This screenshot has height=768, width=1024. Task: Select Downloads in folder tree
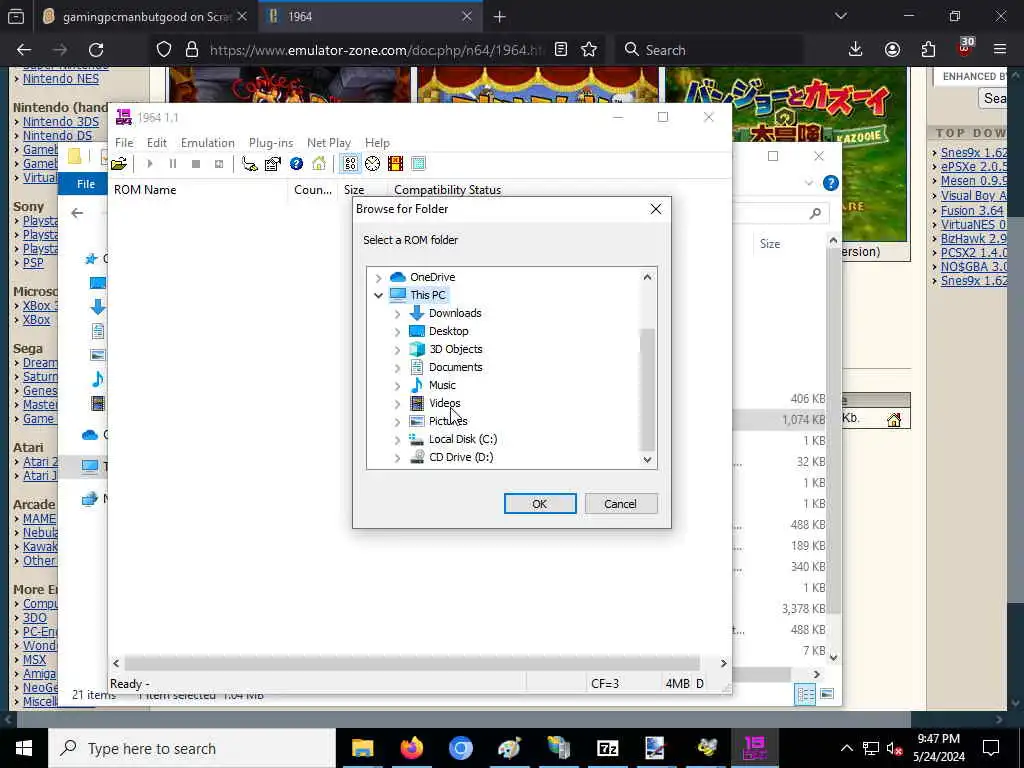455,313
